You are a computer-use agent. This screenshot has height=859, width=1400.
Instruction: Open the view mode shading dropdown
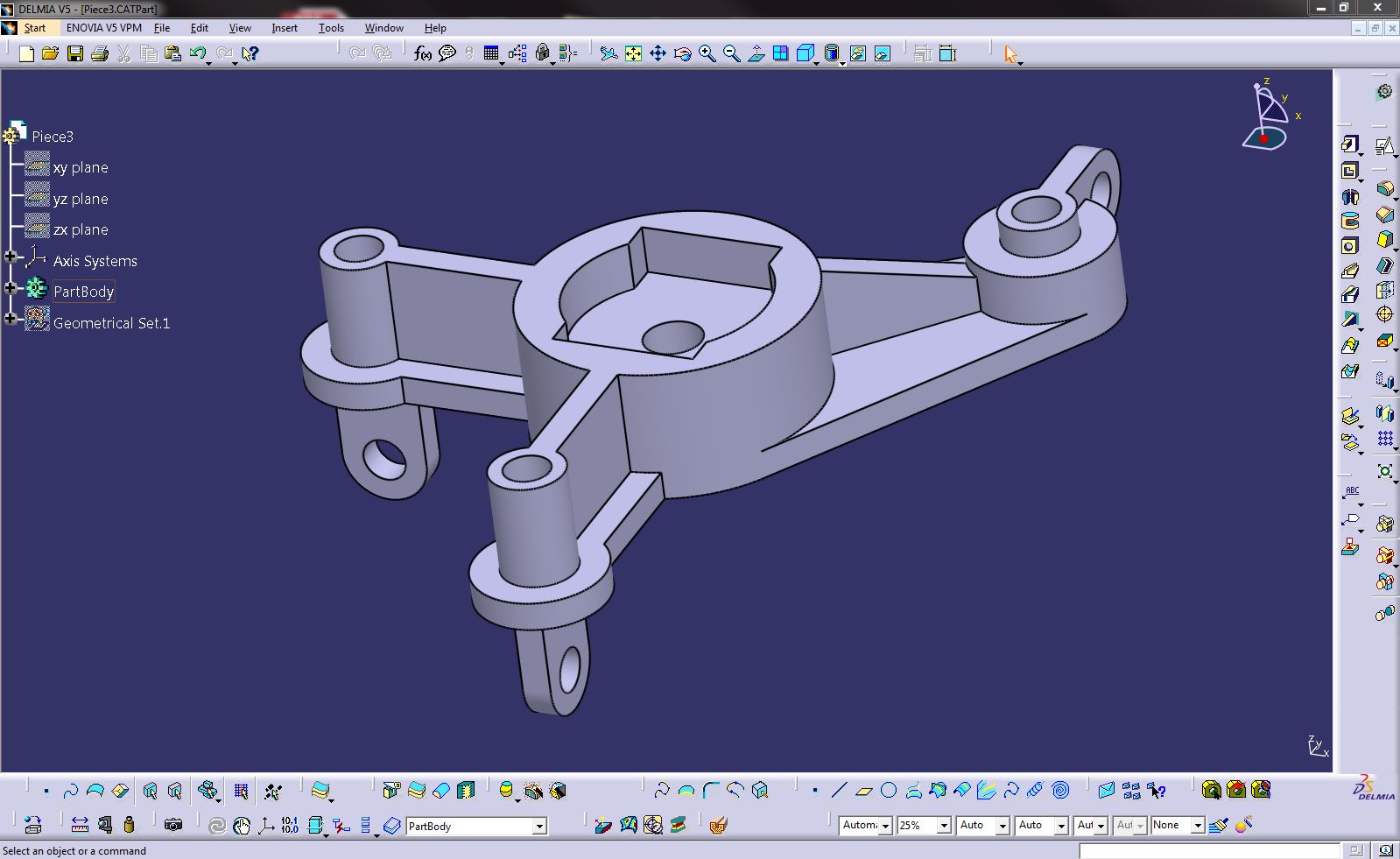(842, 62)
